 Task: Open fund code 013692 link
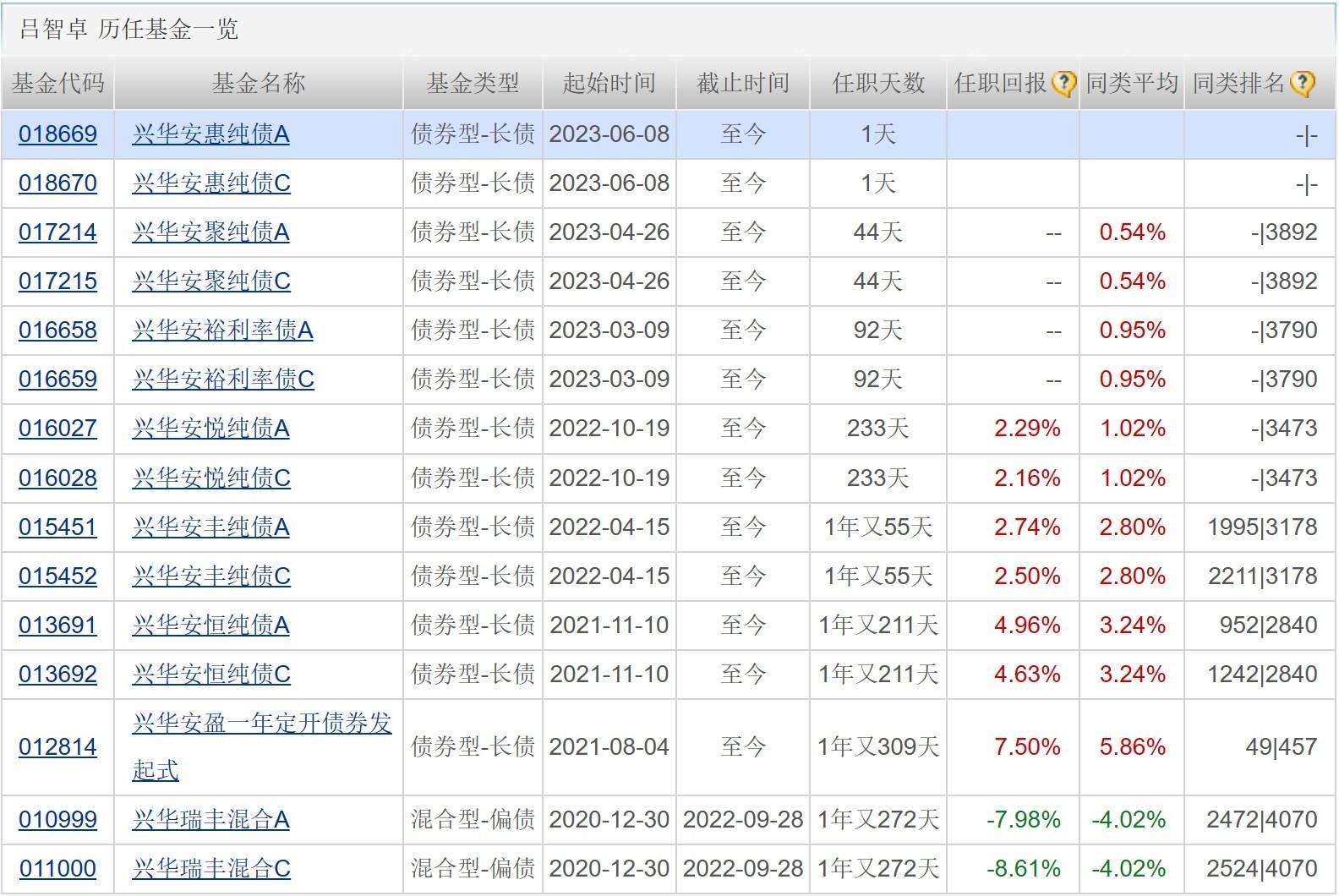tap(57, 675)
